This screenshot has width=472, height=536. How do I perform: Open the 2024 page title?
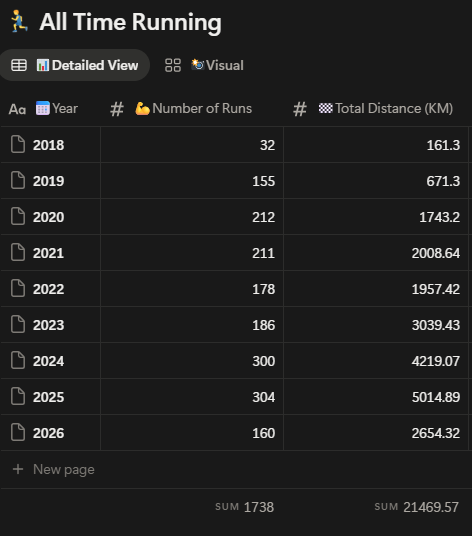(x=49, y=361)
